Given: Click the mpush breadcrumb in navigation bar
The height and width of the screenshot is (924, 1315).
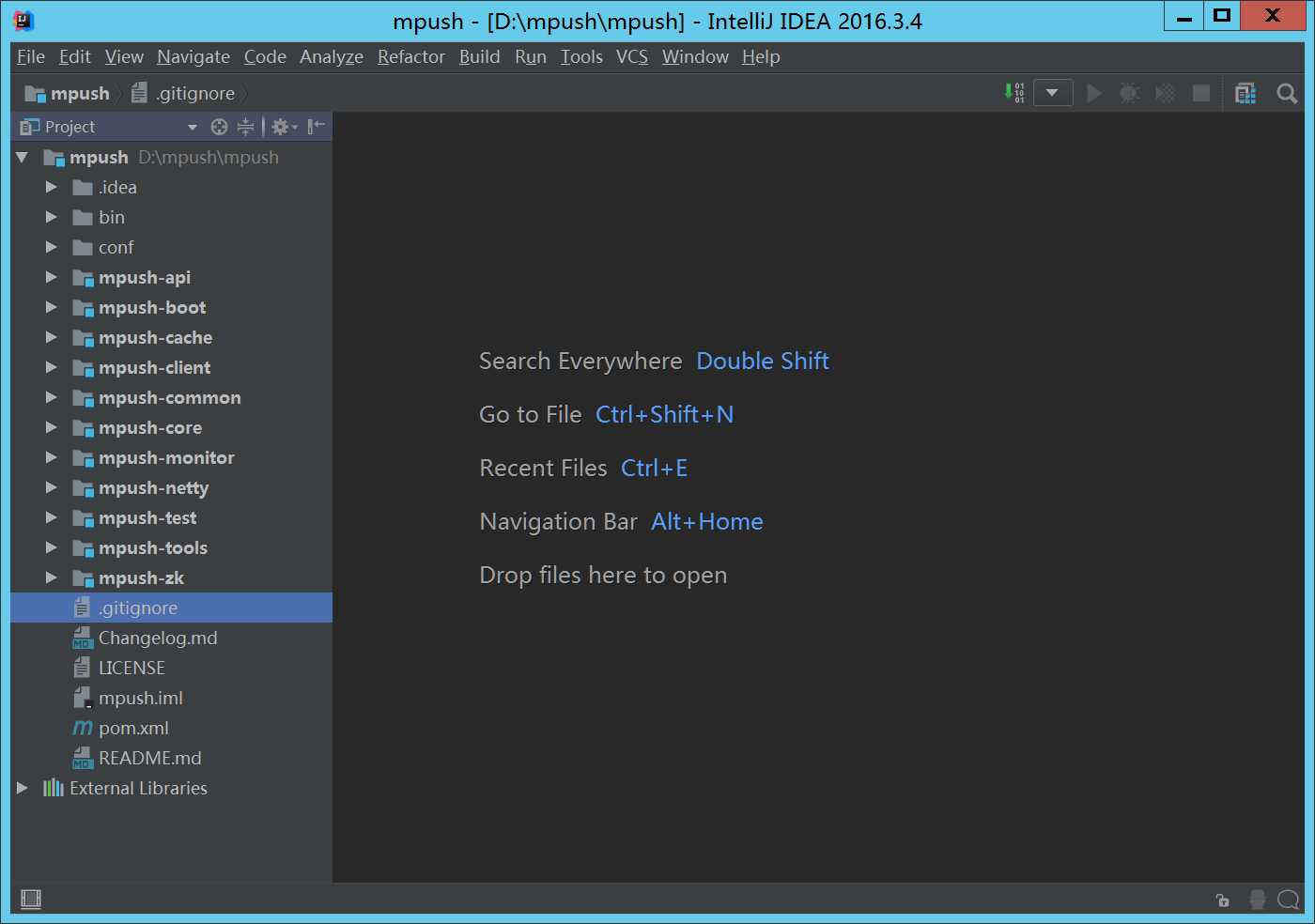Looking at the screenshot, I should point(67,93).
